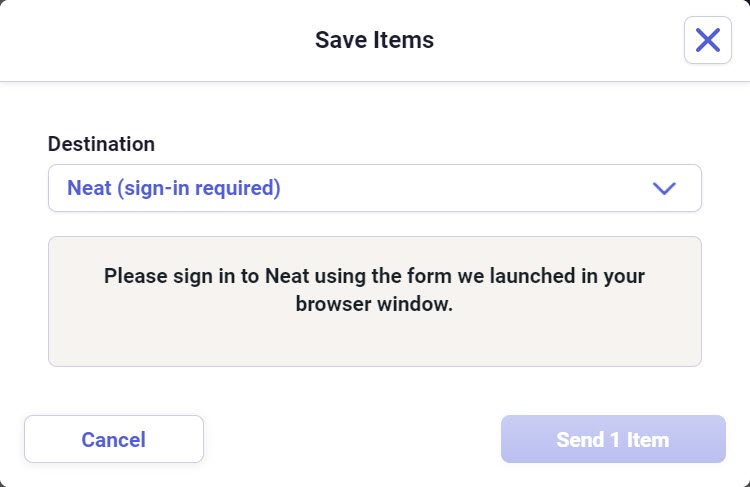The height and width of the screenshot is (487, 750).
Task: Click the word "Neat" in the destination selector
Action: coord(89,188)
